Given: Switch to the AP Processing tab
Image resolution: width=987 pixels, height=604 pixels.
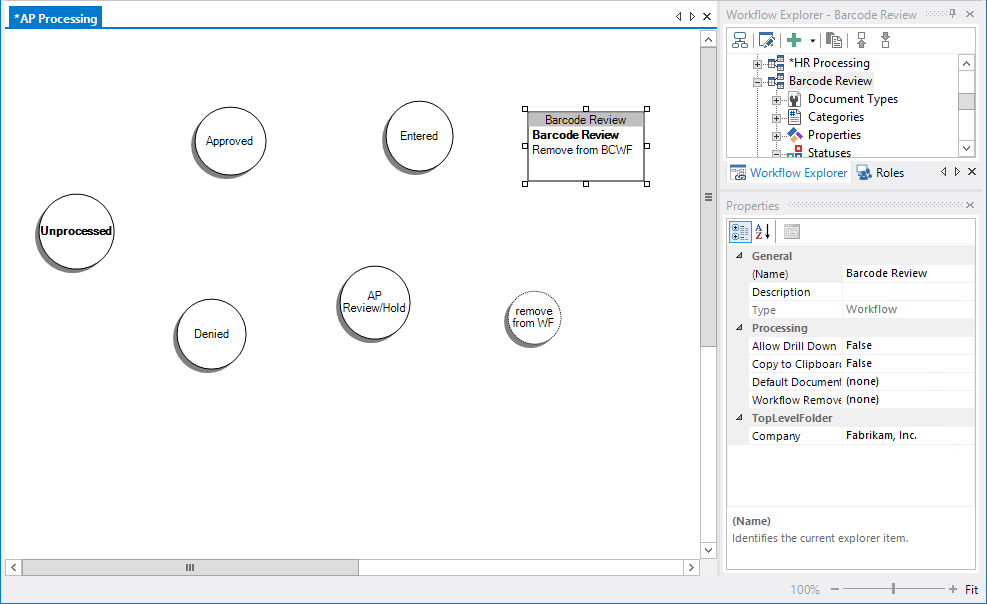Looking at the screenshot, I should tap(55, 18).
